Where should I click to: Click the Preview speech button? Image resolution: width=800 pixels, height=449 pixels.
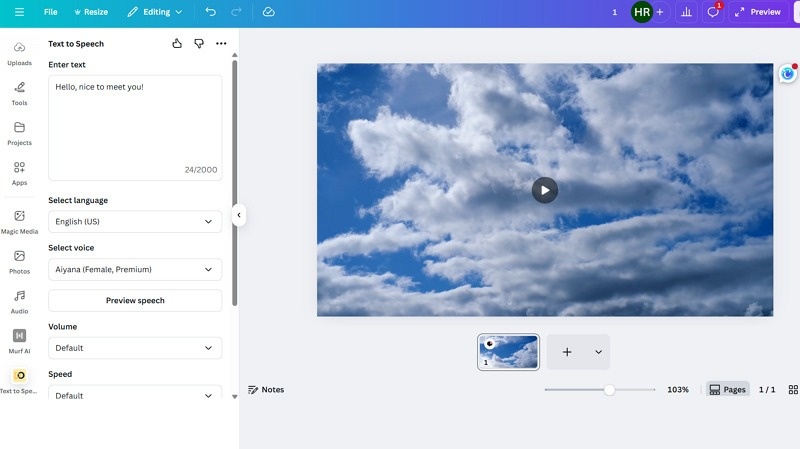[135, 301]
